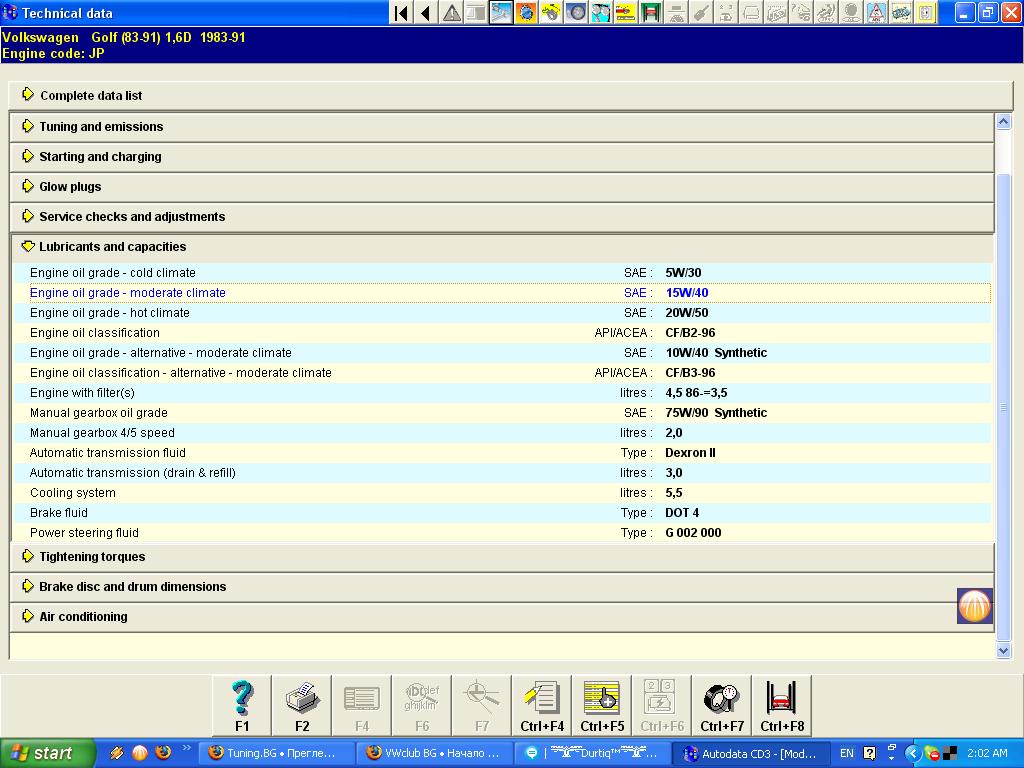
Task: Print the data with the F2 printer button
Action: [302, 705]
